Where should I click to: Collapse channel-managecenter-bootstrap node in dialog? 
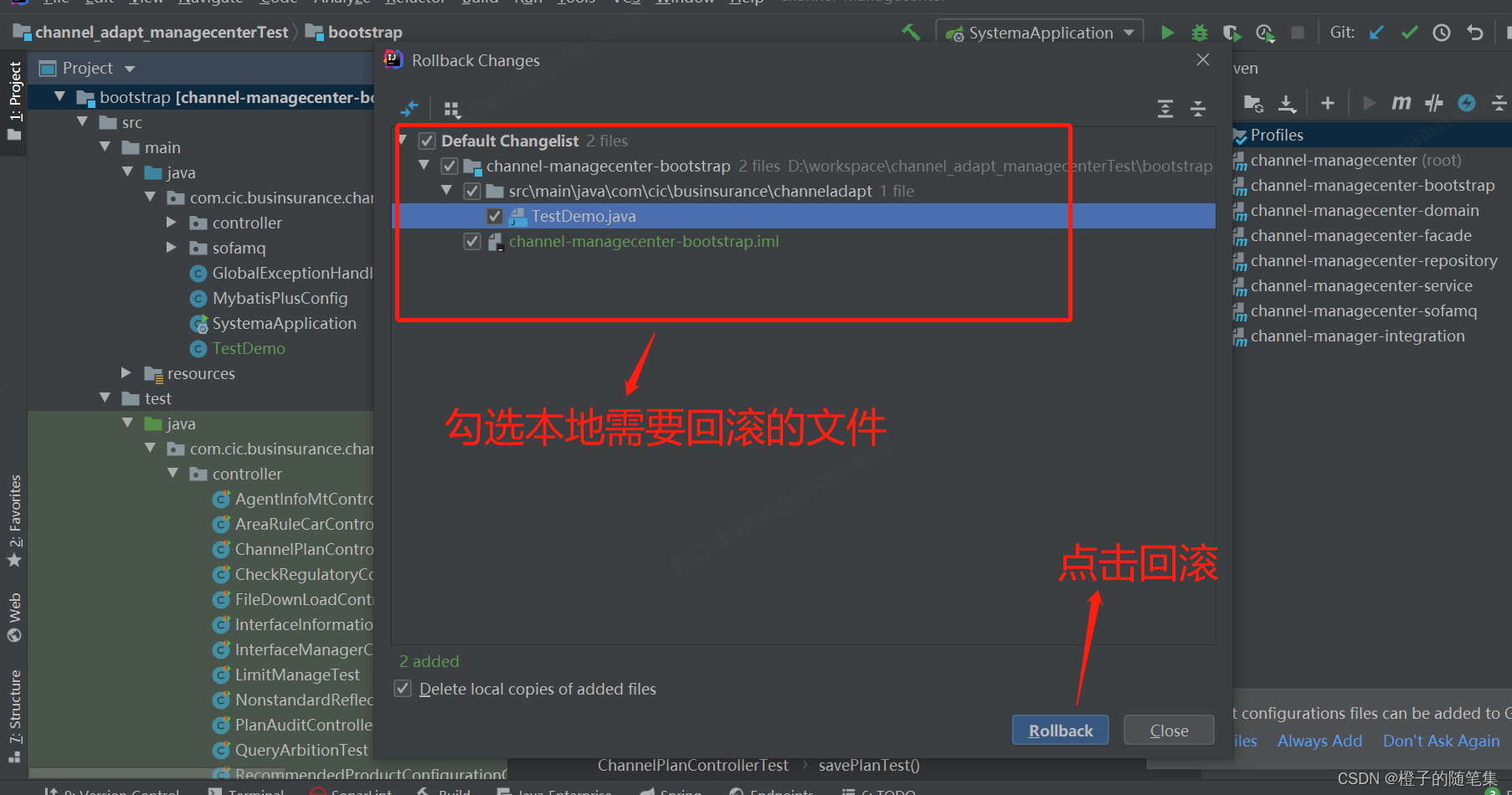[424, 165]
